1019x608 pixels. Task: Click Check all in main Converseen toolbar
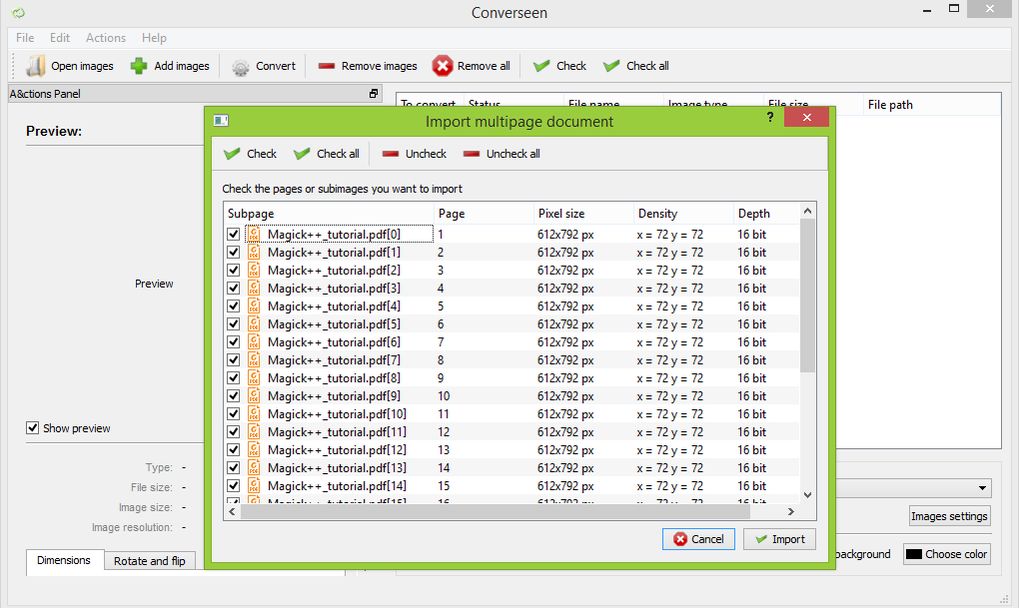tap(636, 66)
